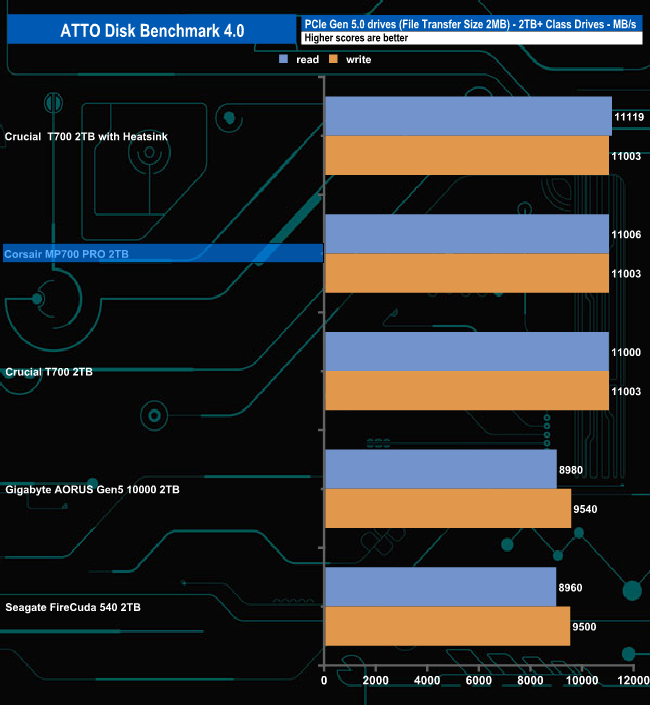Click axis tick label 4000

pos(427,680)
